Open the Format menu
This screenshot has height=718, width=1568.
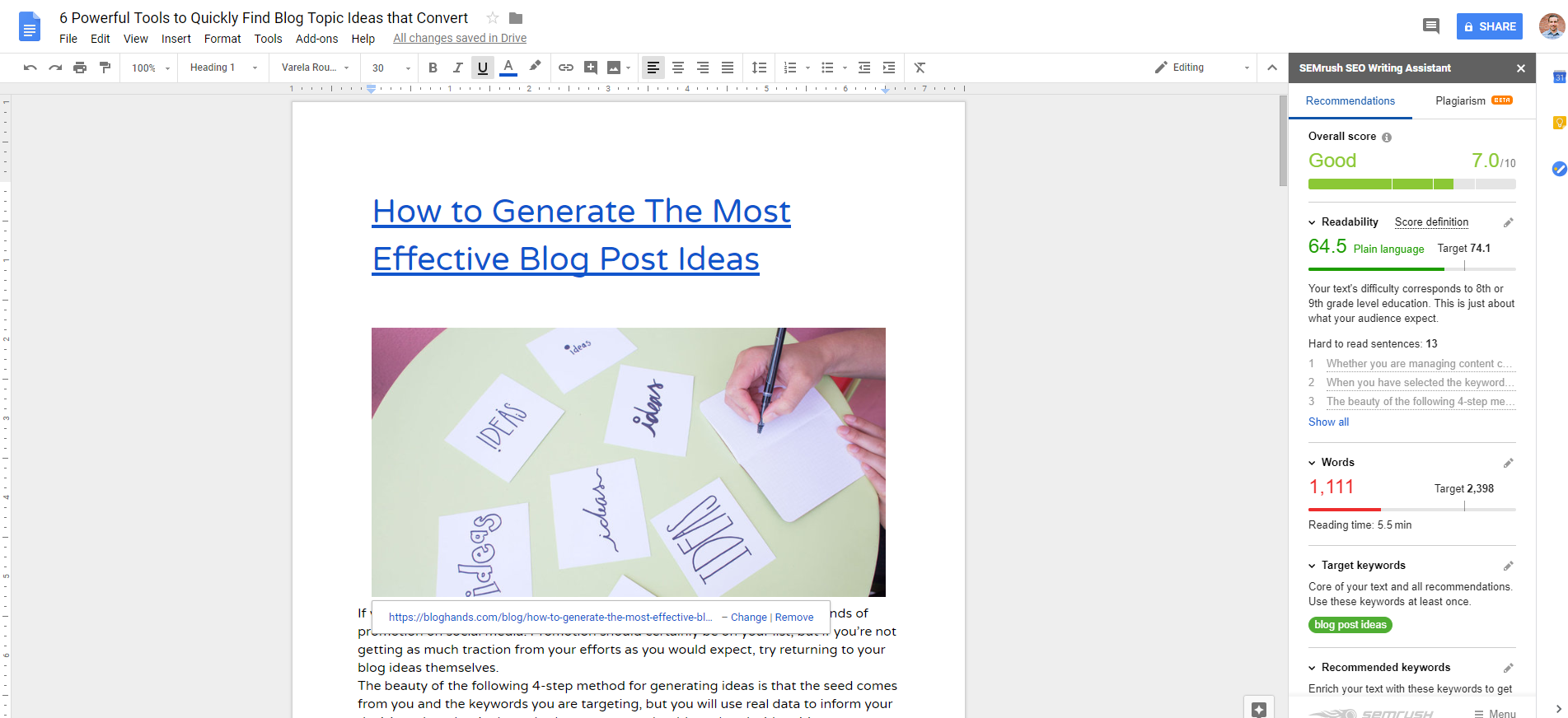pos(222,39)
